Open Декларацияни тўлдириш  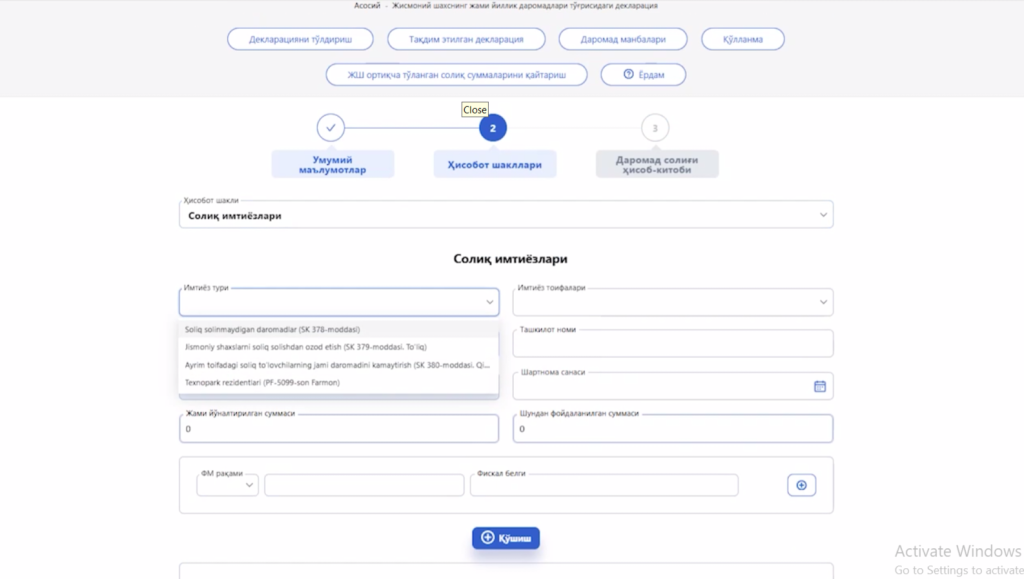[300, 39]
